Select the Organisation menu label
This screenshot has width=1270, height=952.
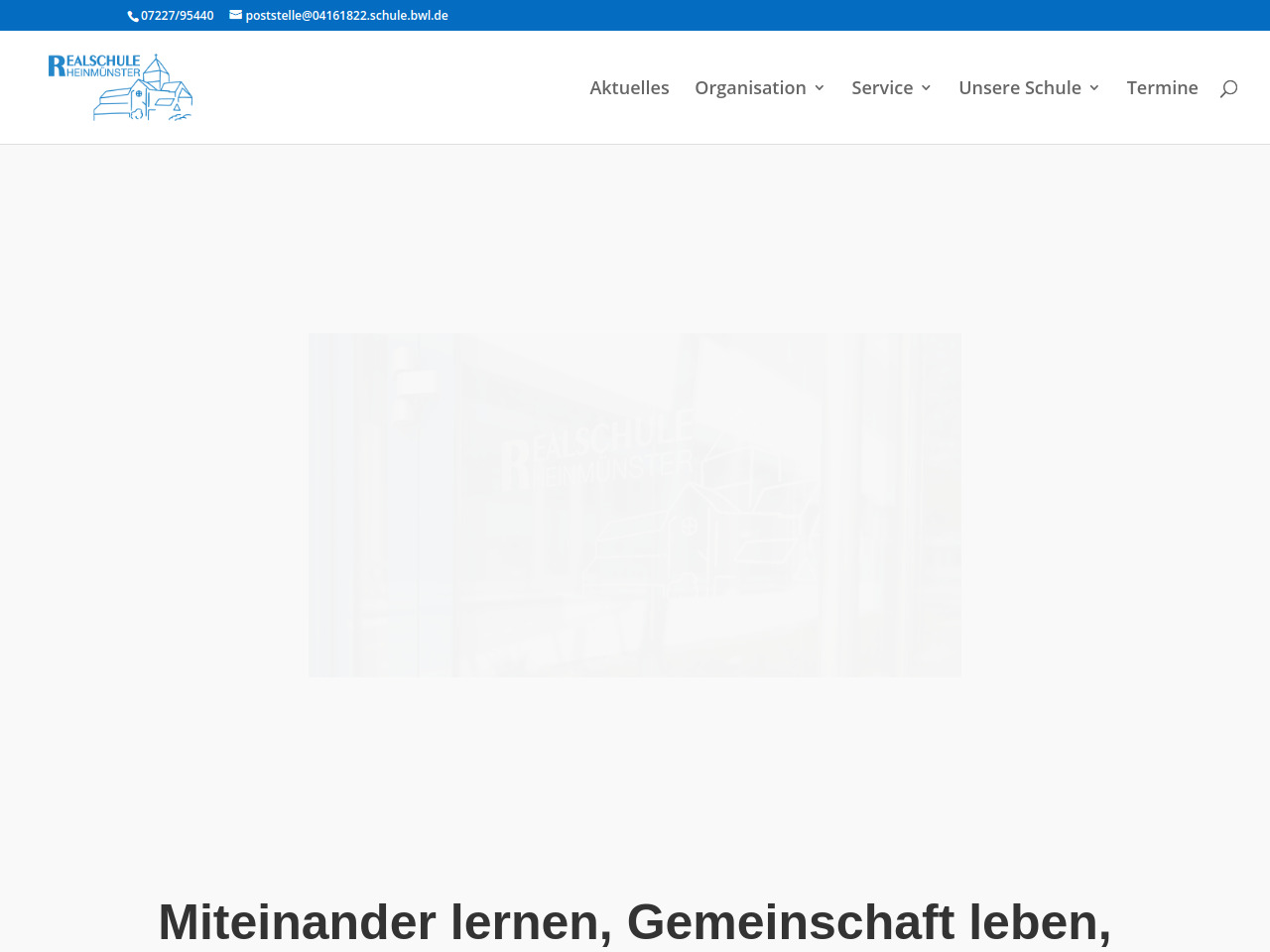click(750, 88)
